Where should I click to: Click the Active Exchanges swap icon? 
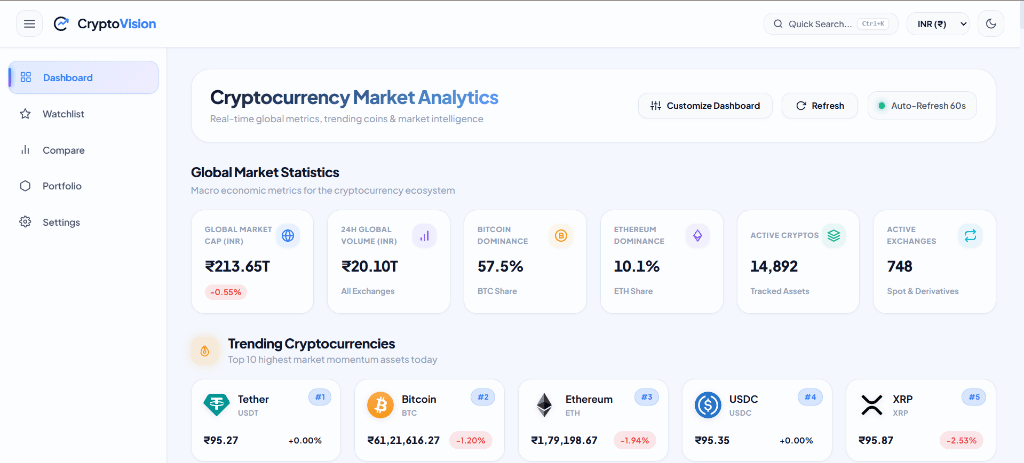(x=970, y=235)
